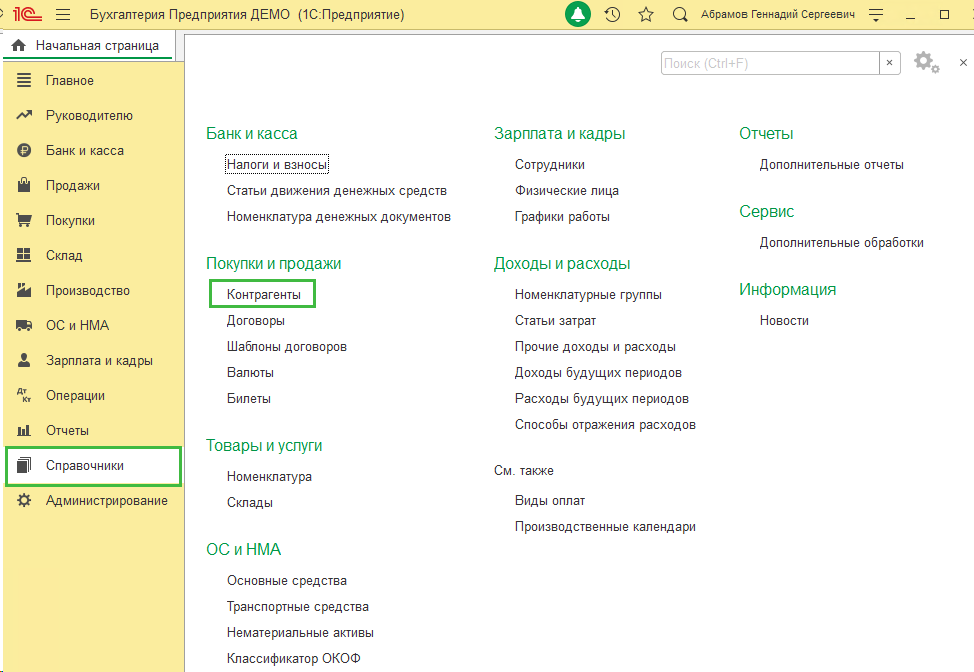Open Графики работы link

[x=562, y=217]
